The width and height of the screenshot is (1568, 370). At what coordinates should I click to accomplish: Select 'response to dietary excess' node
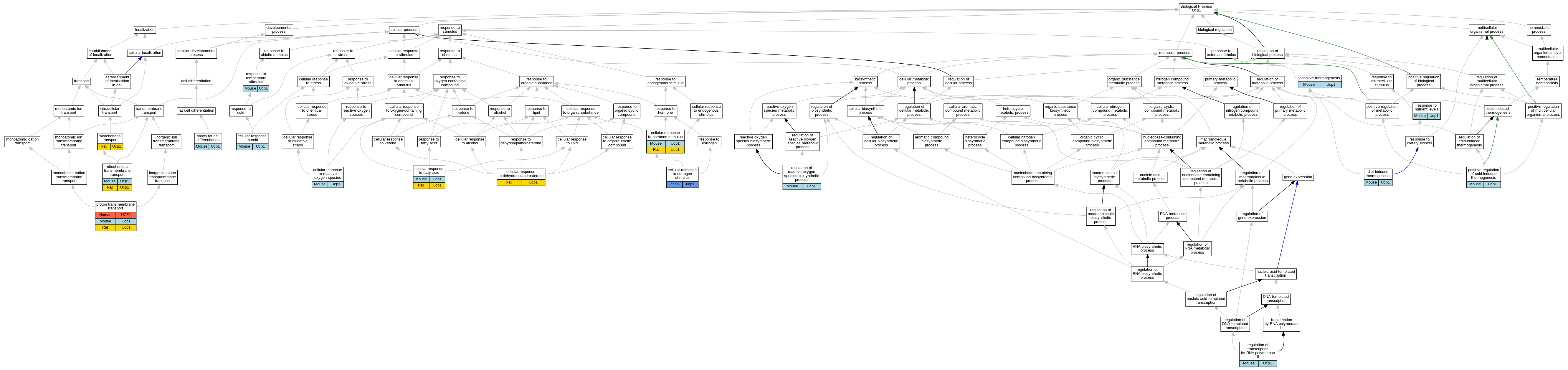point(1420,141)
